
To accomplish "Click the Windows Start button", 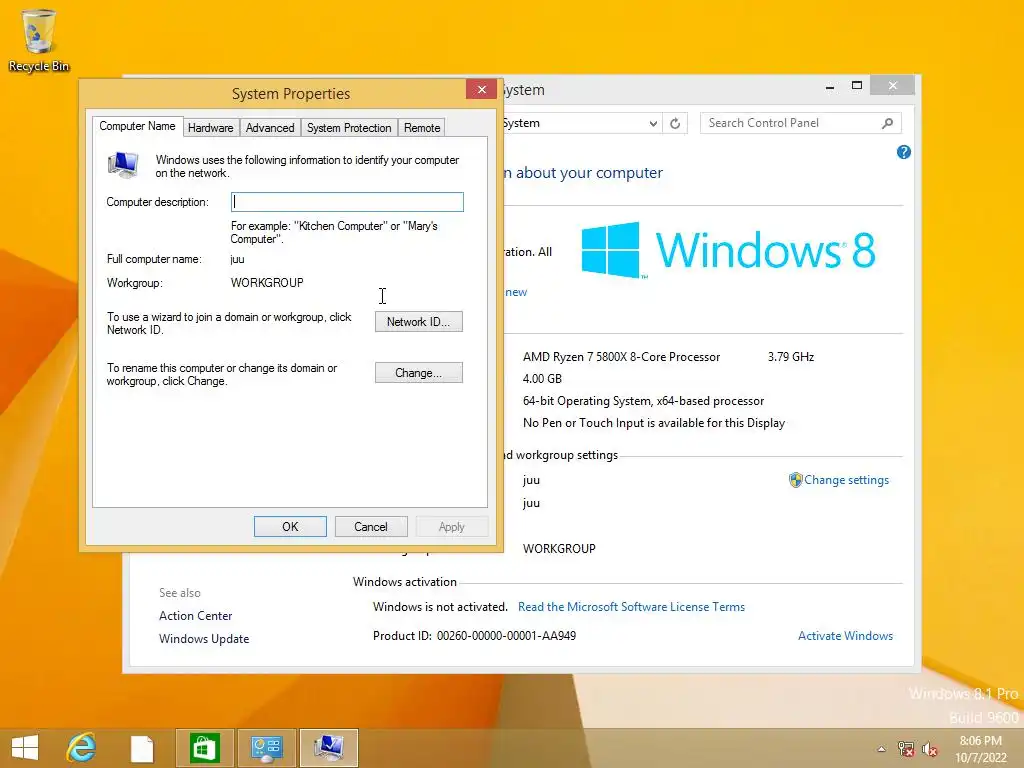I will pyautogui.click(x=25, y=748).
